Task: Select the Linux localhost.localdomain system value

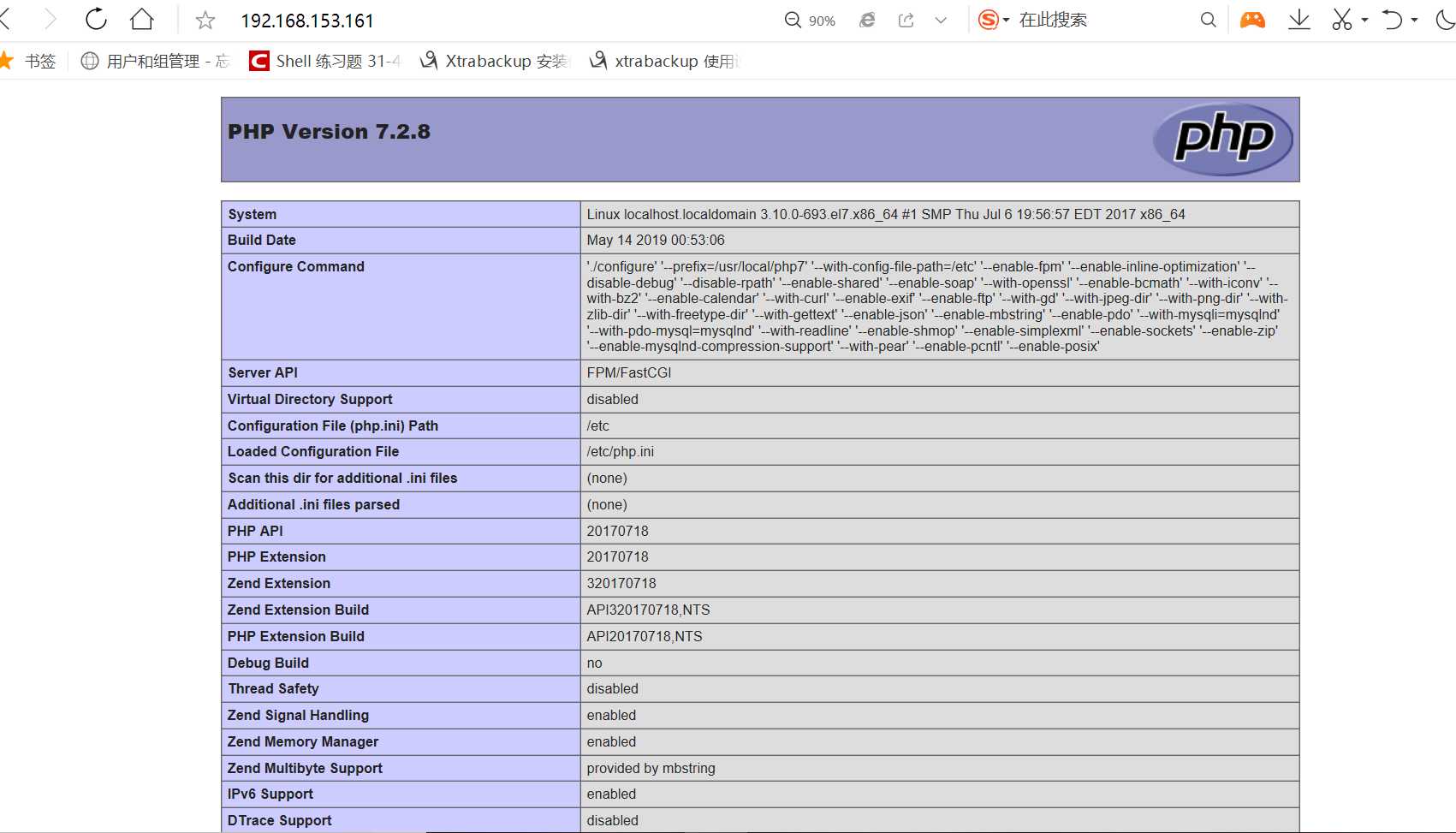Action: click(x=886, y=214)
